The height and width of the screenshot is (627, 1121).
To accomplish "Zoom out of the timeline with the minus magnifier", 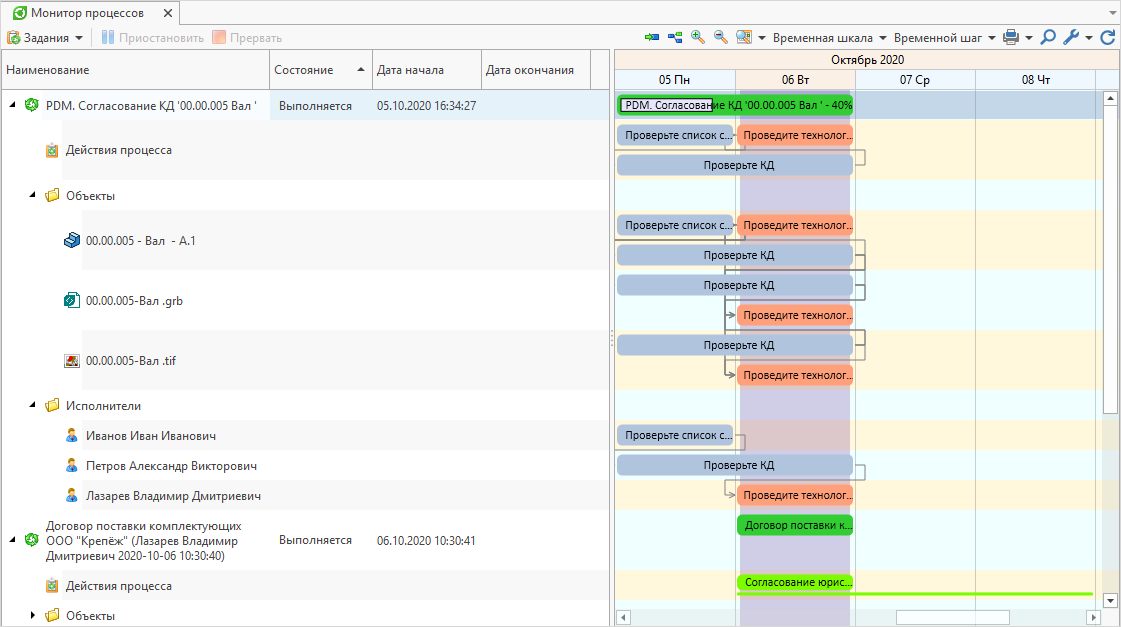I will [x=721, y=37].
